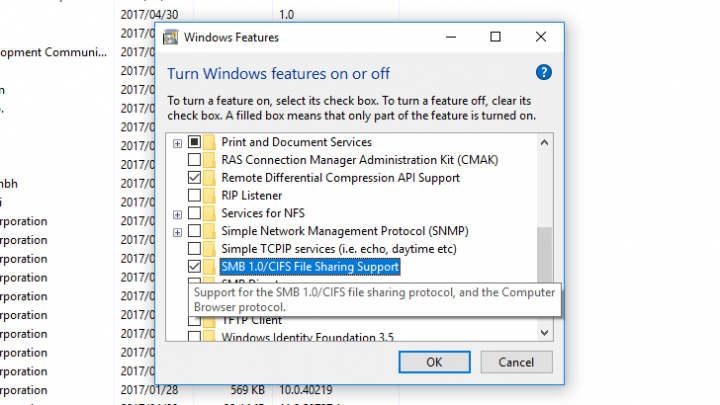Select Print and Document Services label

coord(297,142)
